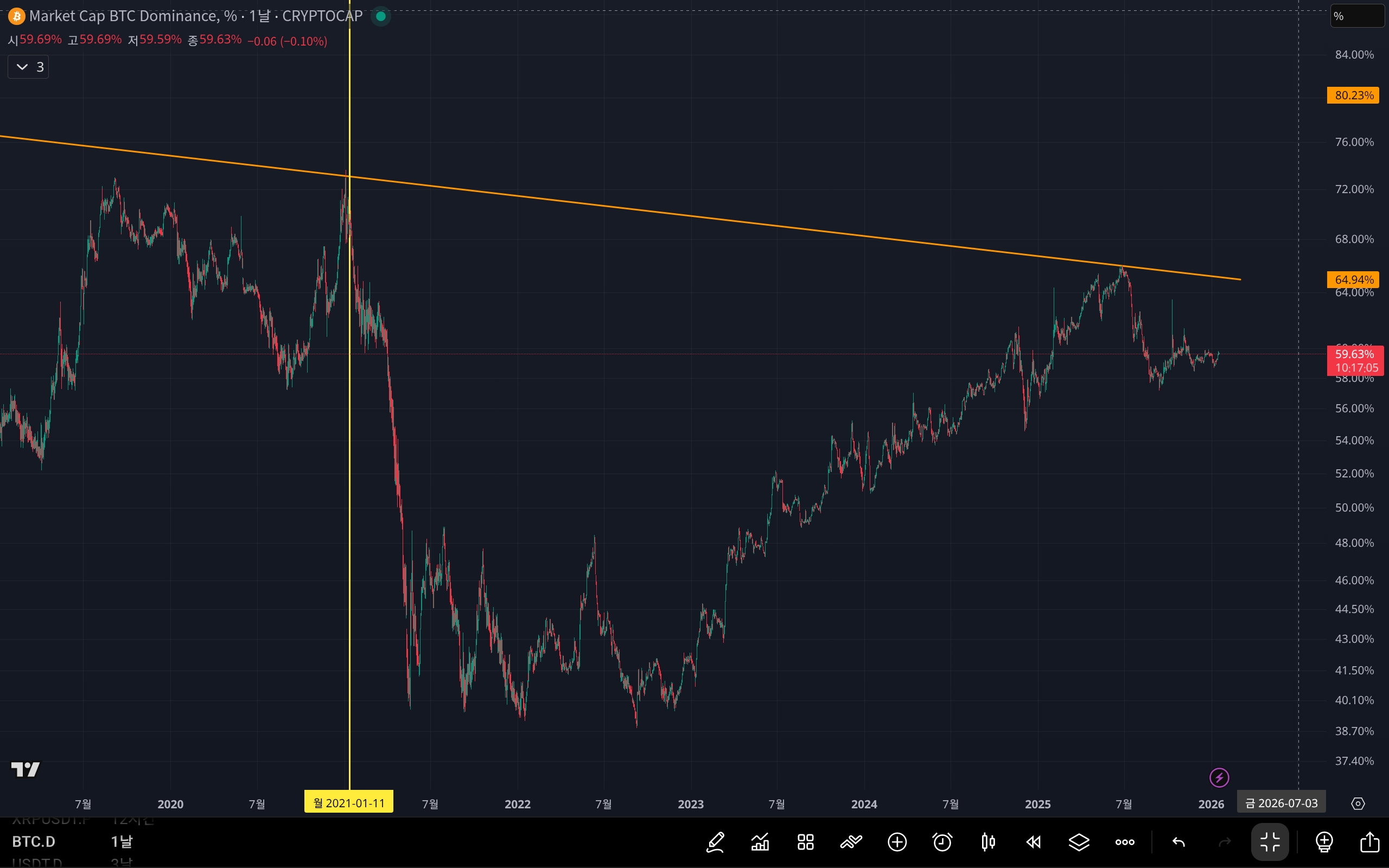The width and height of the screenshot is (1389, 868).
Task: Expand the collapsed indicators legend showing 3
Action: click(28, 67)
